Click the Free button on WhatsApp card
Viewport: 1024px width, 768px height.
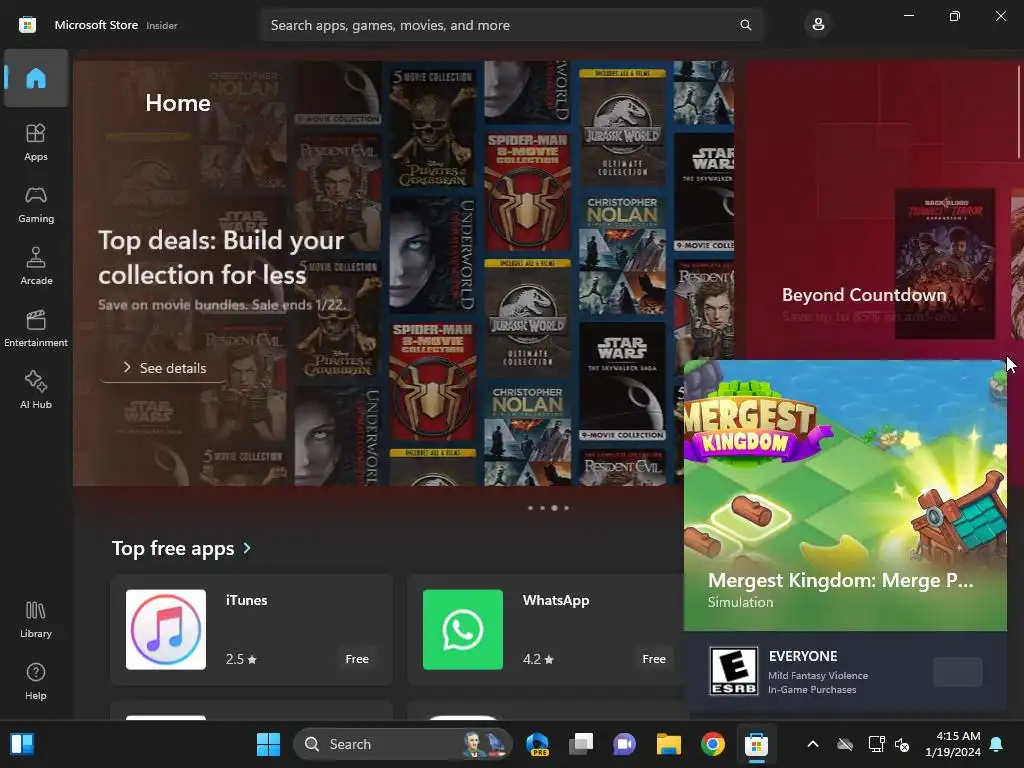pyautogui.click(x=654, y=659)
